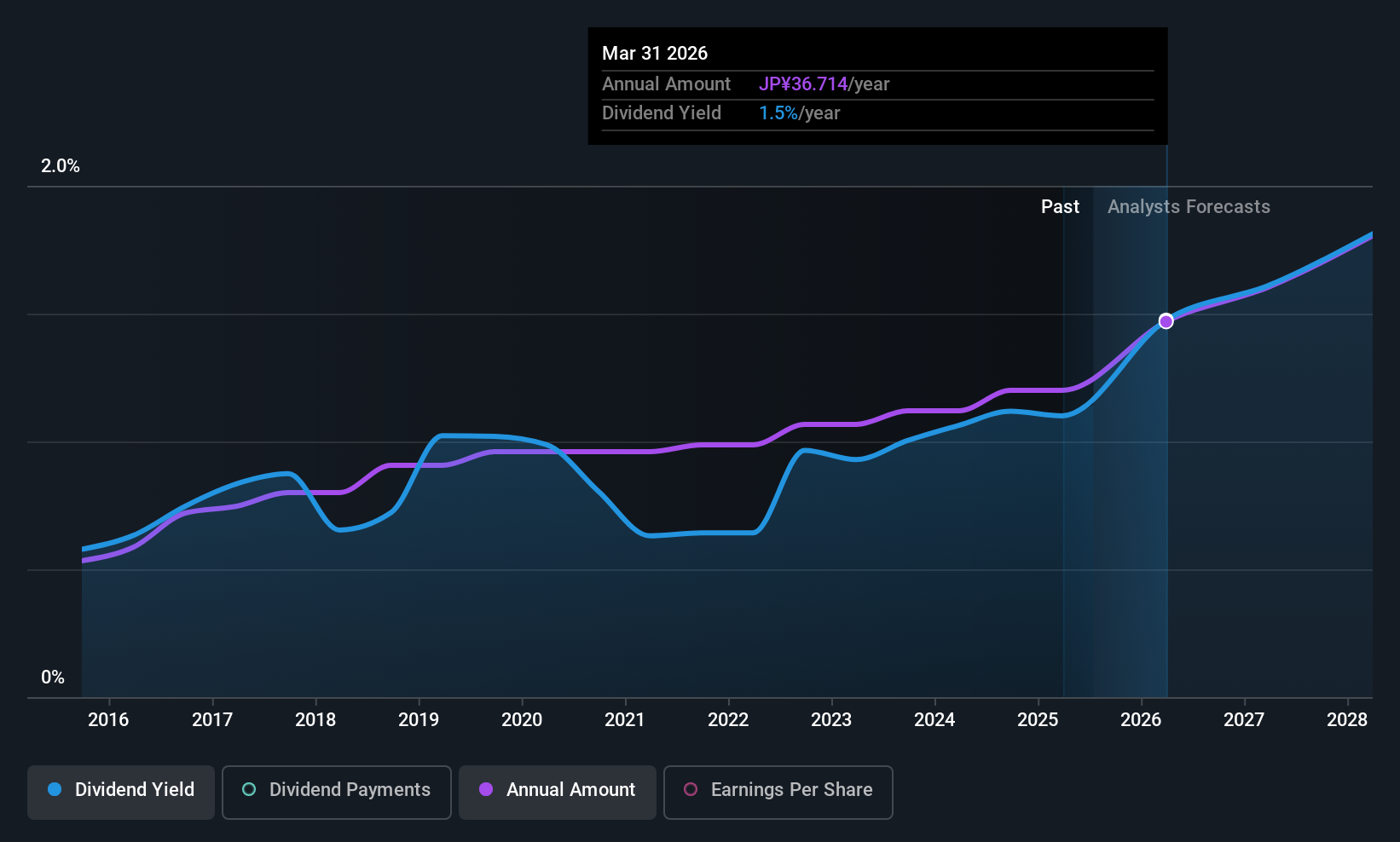The image size is (1400, 842).
Task: Click the 2023 x-axis label
Action: click(831, 720)
